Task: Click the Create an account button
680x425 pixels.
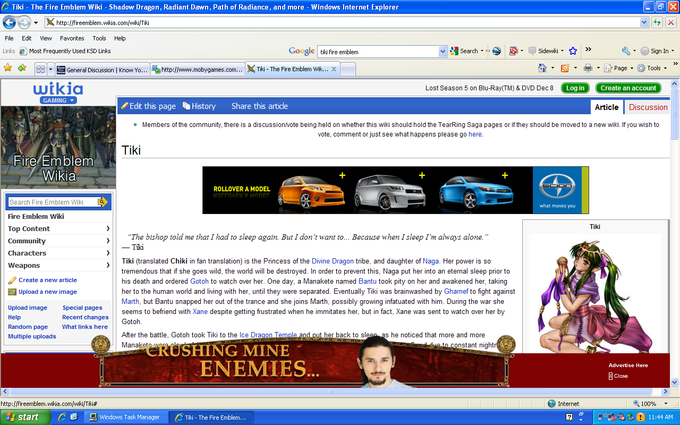Action: click(x=628, y=88)
